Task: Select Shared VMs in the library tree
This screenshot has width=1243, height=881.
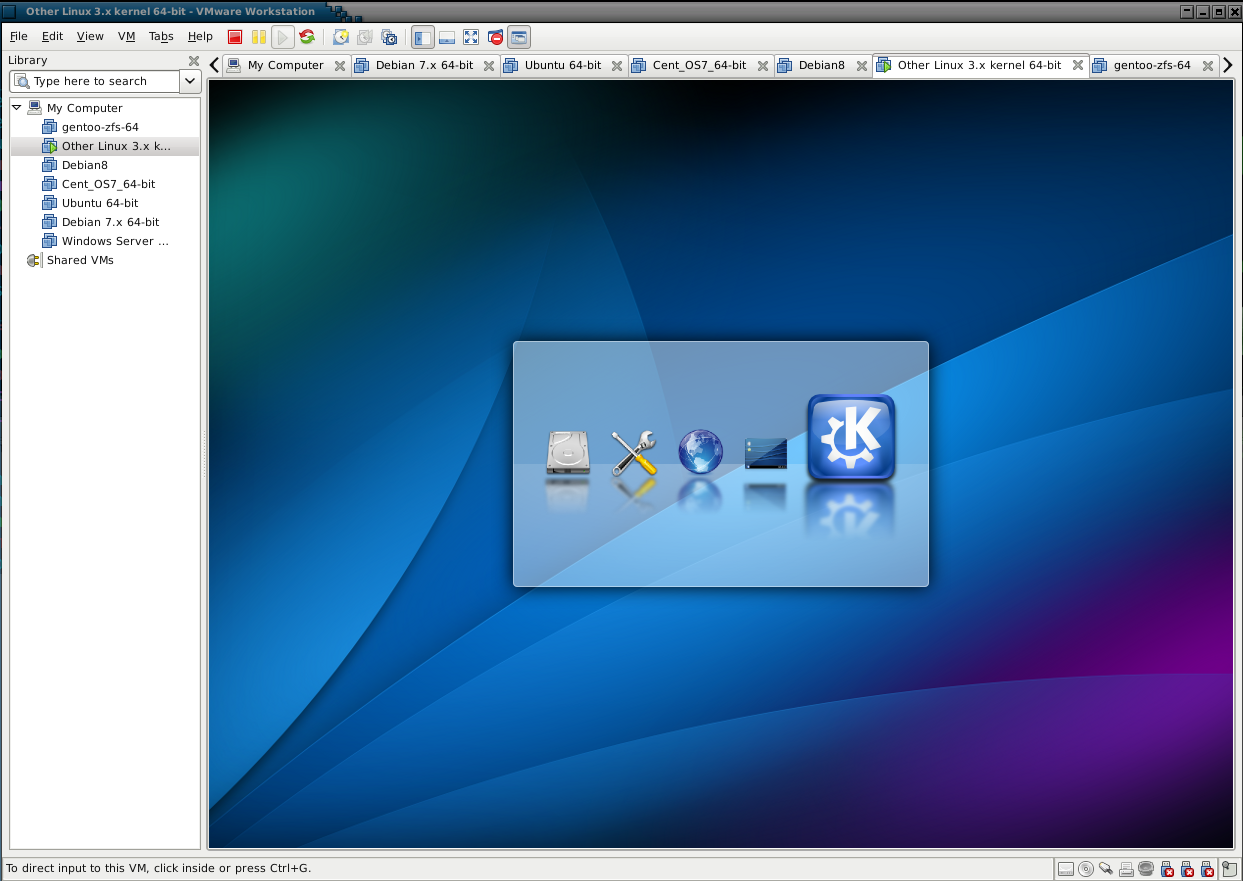Action: pos(80,260)
